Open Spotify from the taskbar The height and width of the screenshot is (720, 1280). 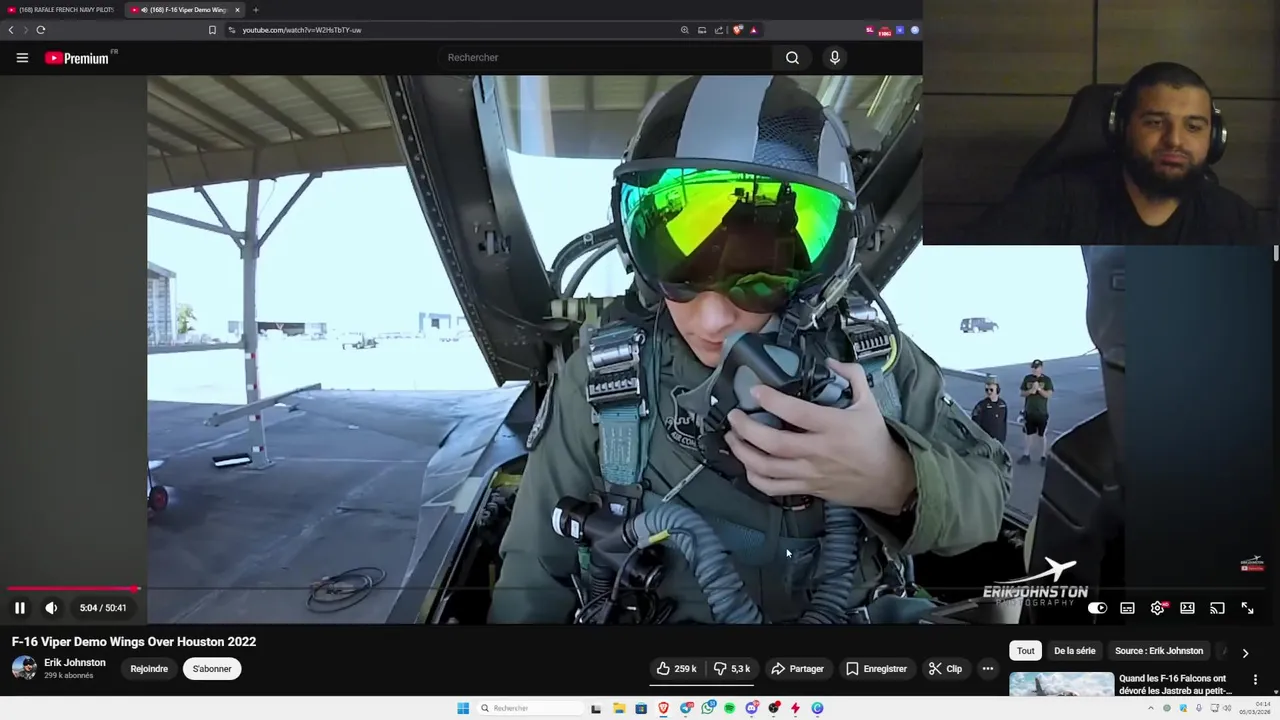729,708
